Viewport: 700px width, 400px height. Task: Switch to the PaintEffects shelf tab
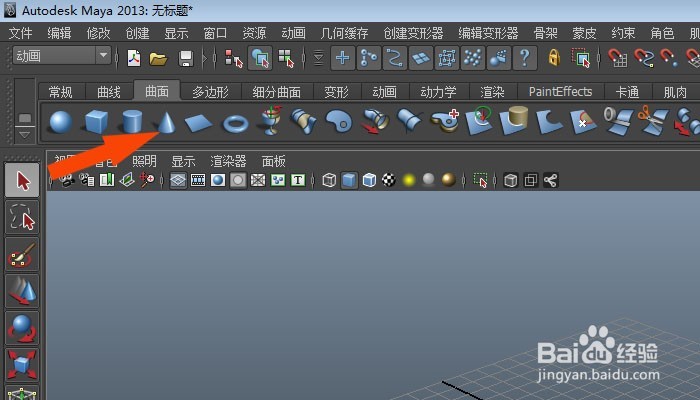point(560,92)
